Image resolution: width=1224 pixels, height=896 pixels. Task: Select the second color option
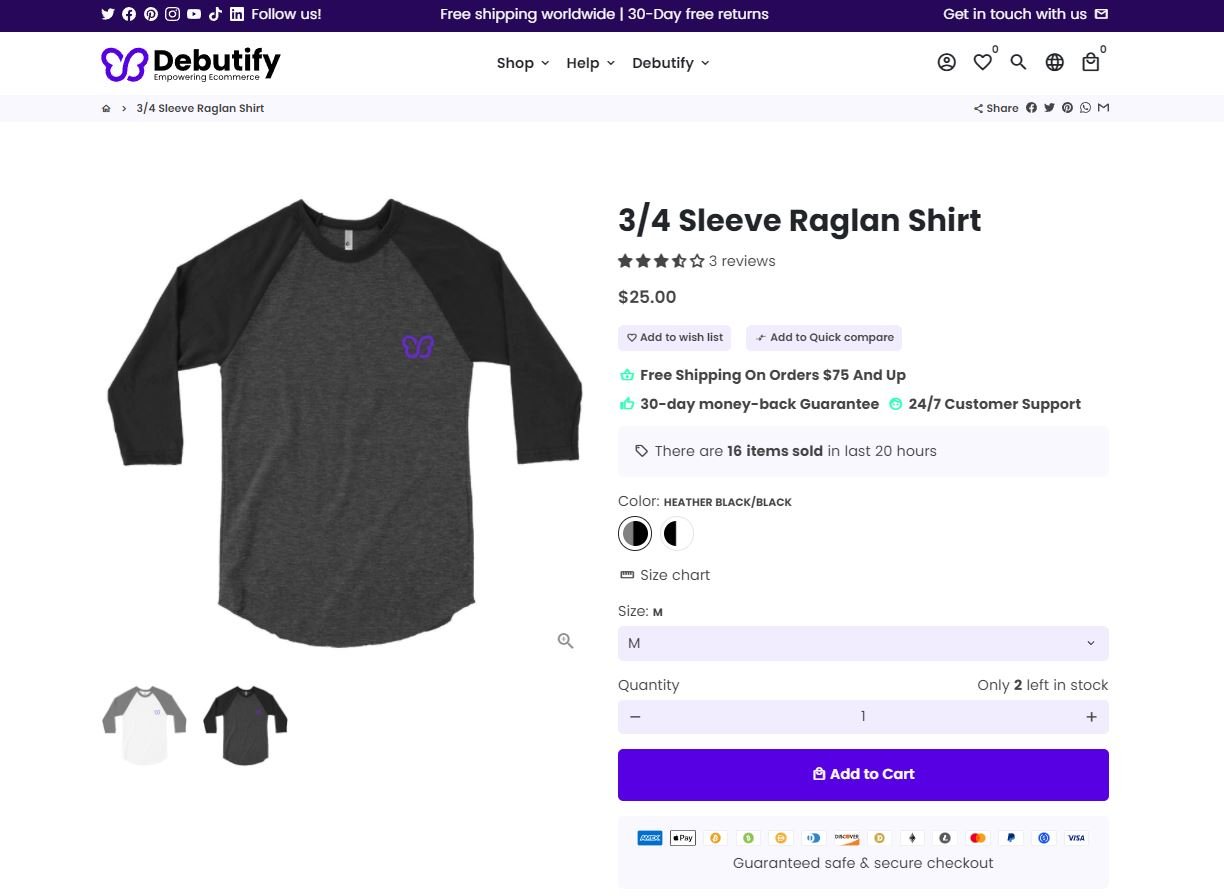pos(677,533)
